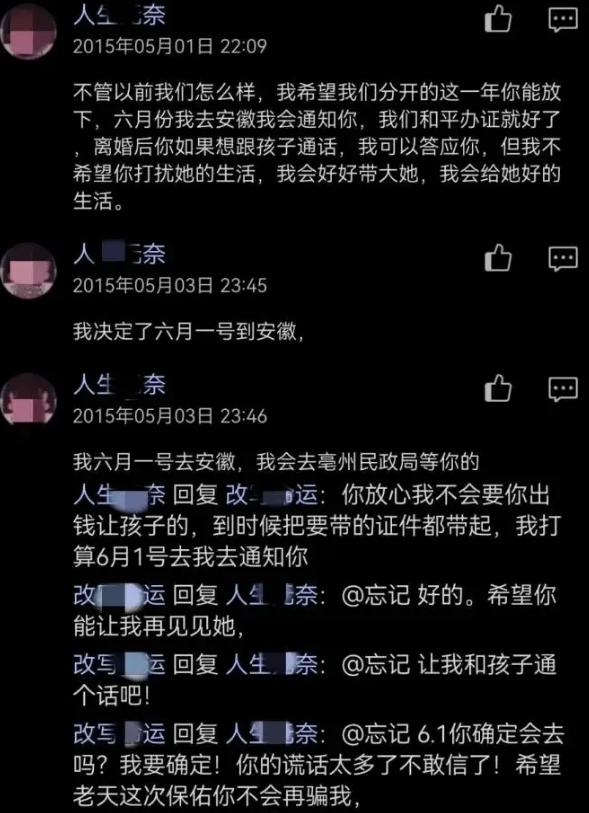Like the 22:09 May 1 comment

pyautogui.click(x=498, y=21)
